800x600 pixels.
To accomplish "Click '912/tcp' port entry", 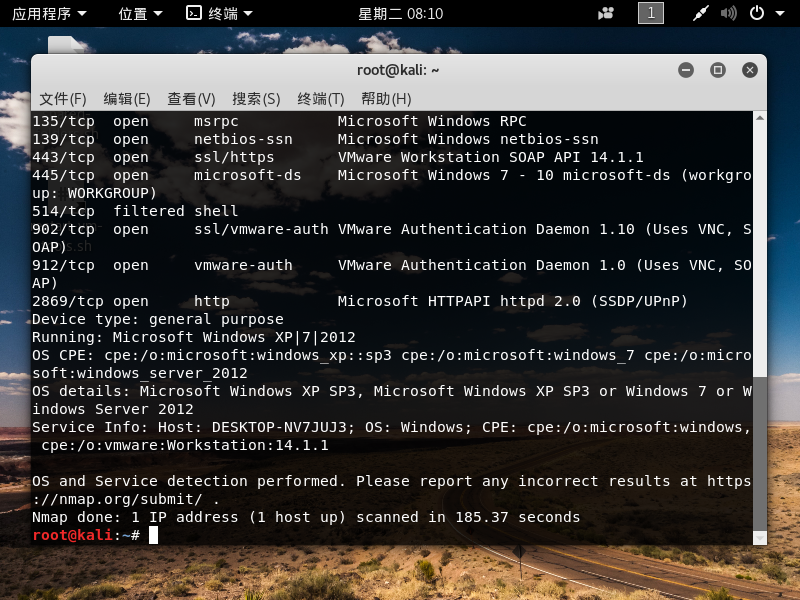I will click(63, 265).
